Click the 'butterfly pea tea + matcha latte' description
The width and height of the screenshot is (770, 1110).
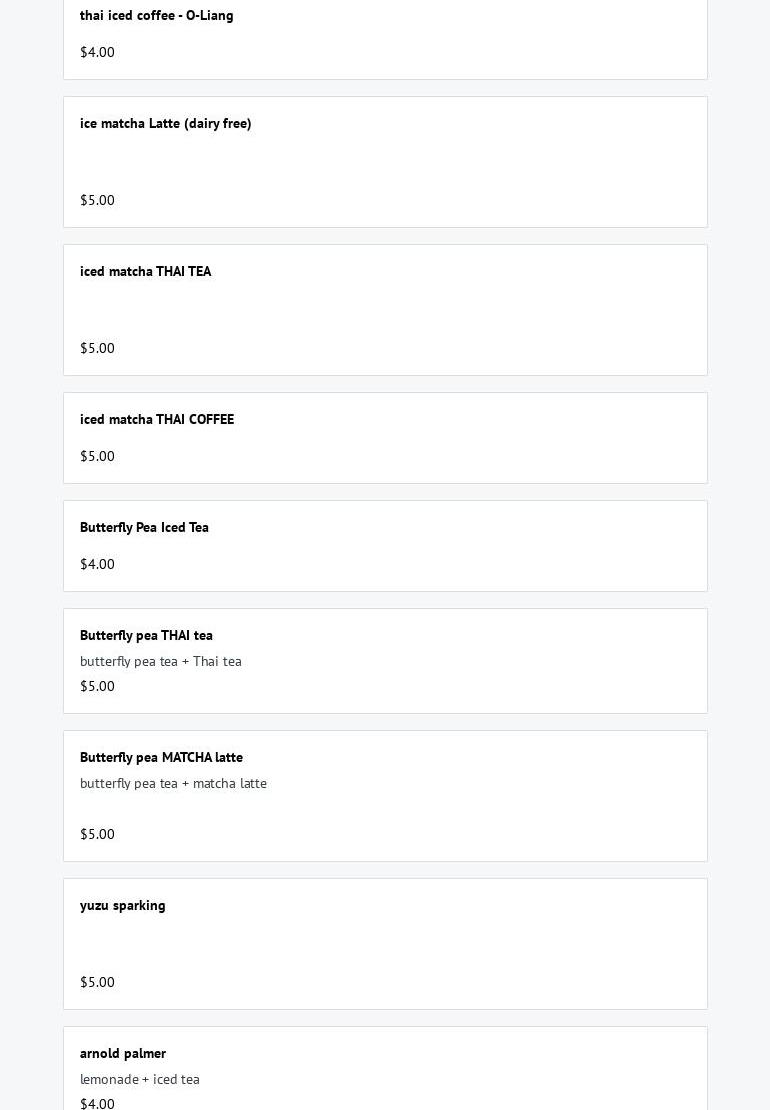173,783
